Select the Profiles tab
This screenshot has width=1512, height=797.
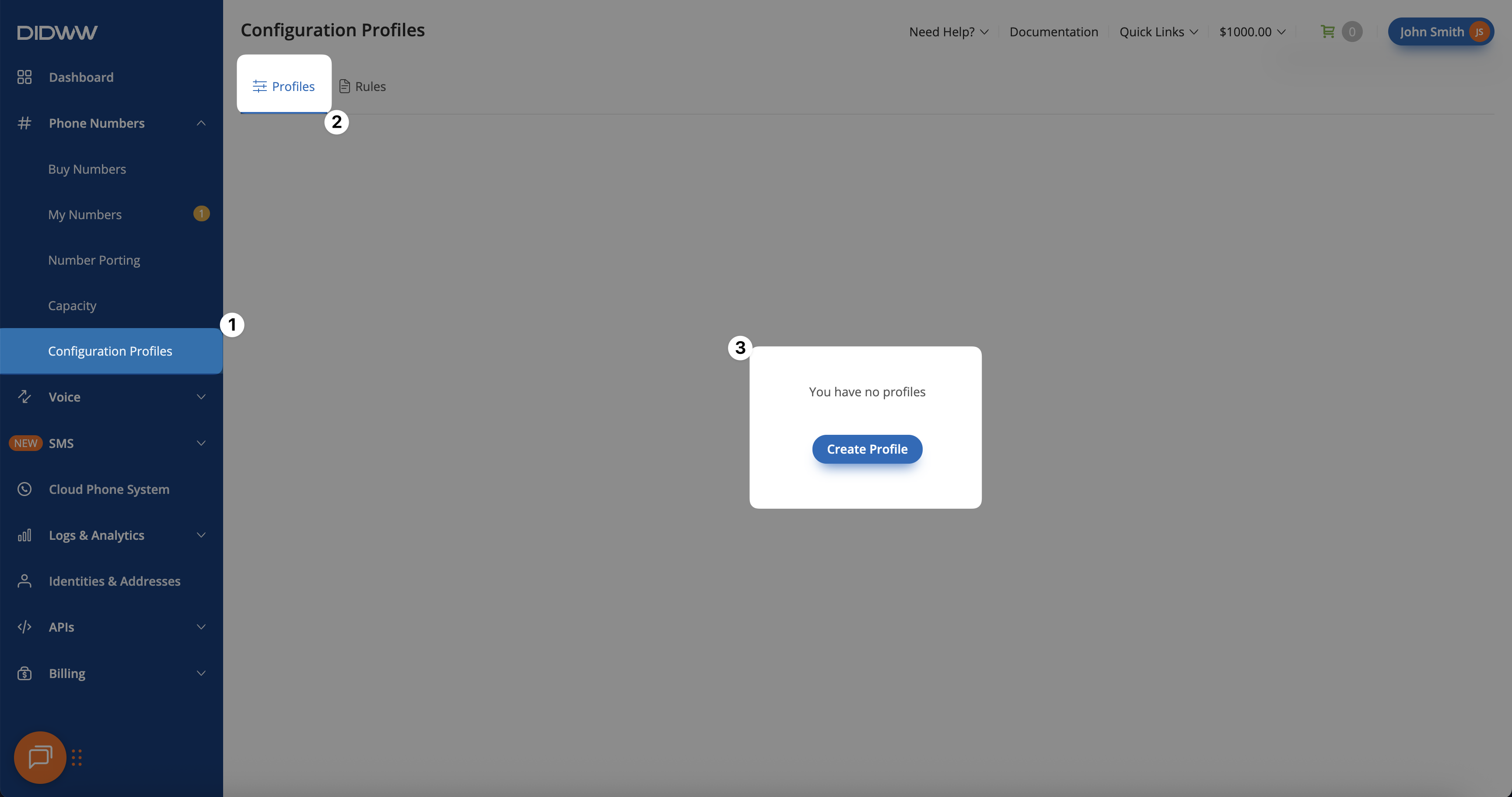pyautogui.click(x=284, y=86)
